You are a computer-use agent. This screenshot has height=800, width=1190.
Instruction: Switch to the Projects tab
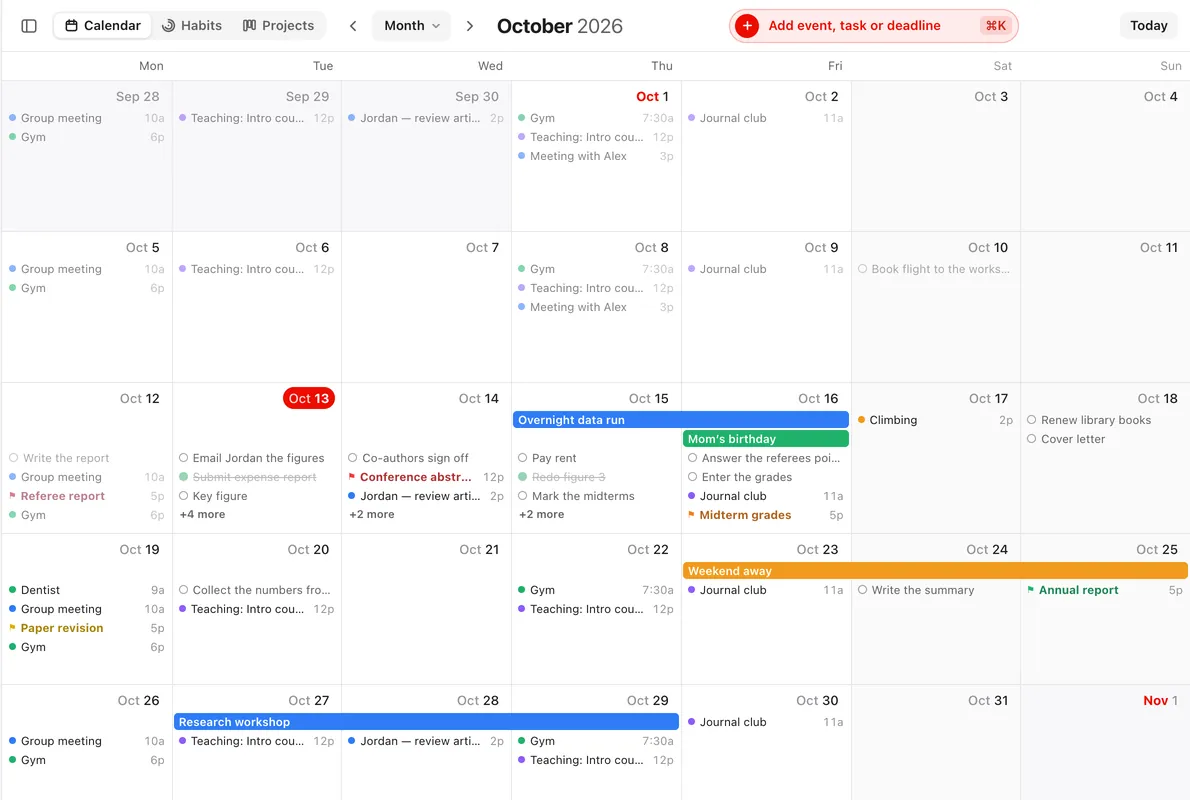click(x=278, y=26)
